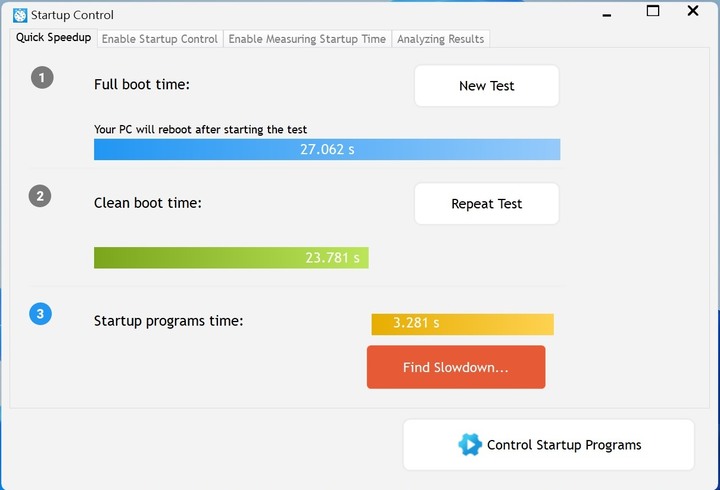Viewport: 720px width, 490px height.
Task: Click the red Find Slowdown button
Action: point(456,367)
